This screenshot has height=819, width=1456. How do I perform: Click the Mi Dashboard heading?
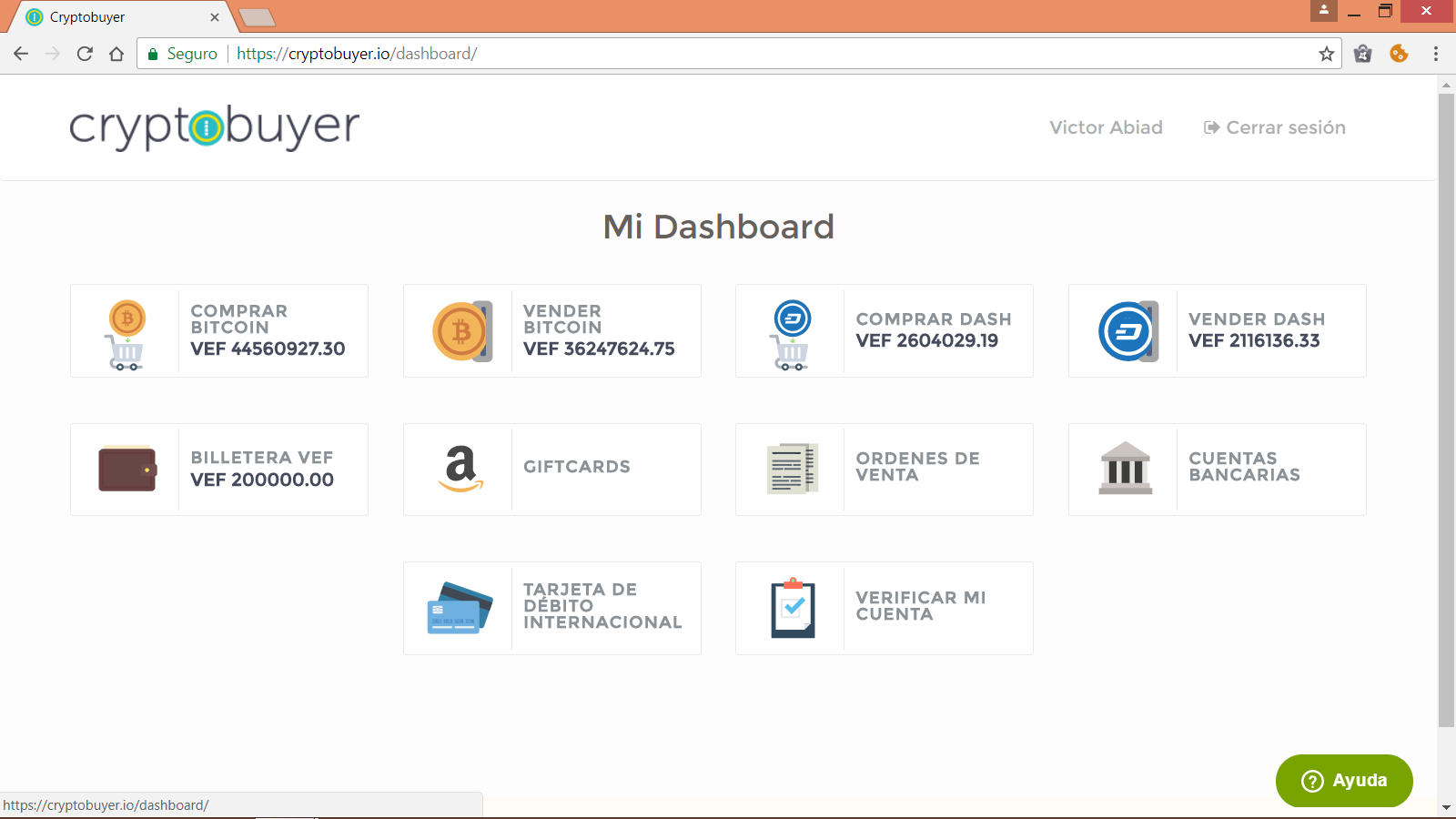(719, 227)
